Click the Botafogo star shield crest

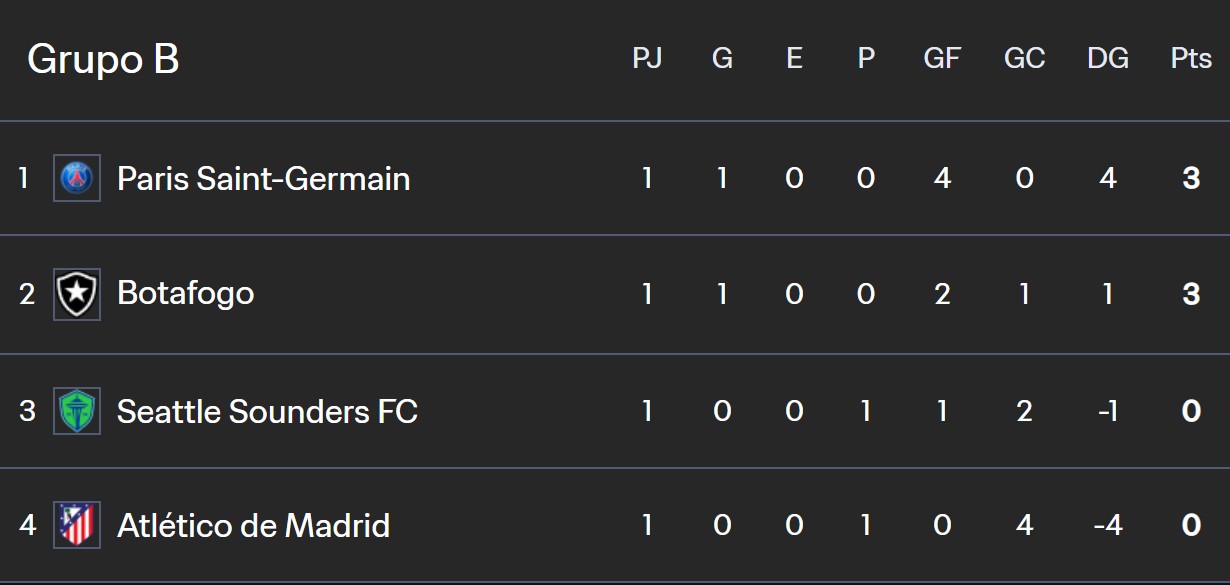click(77, 294)
